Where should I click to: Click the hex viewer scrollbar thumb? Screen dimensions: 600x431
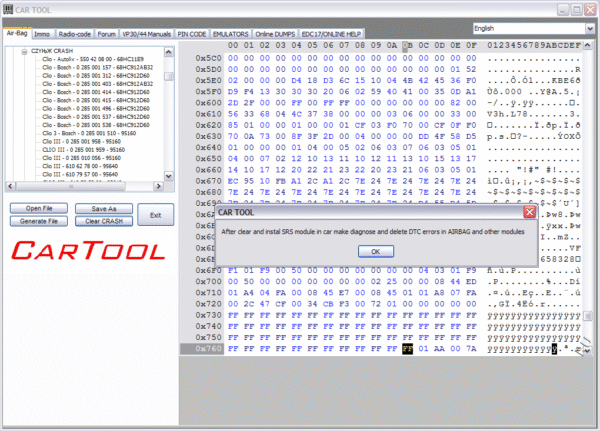pos(588,316)
